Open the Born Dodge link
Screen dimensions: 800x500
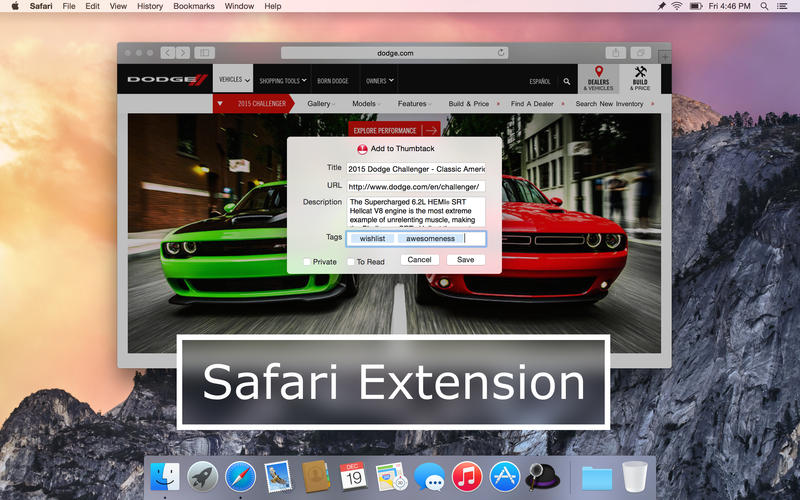(333, 81)
